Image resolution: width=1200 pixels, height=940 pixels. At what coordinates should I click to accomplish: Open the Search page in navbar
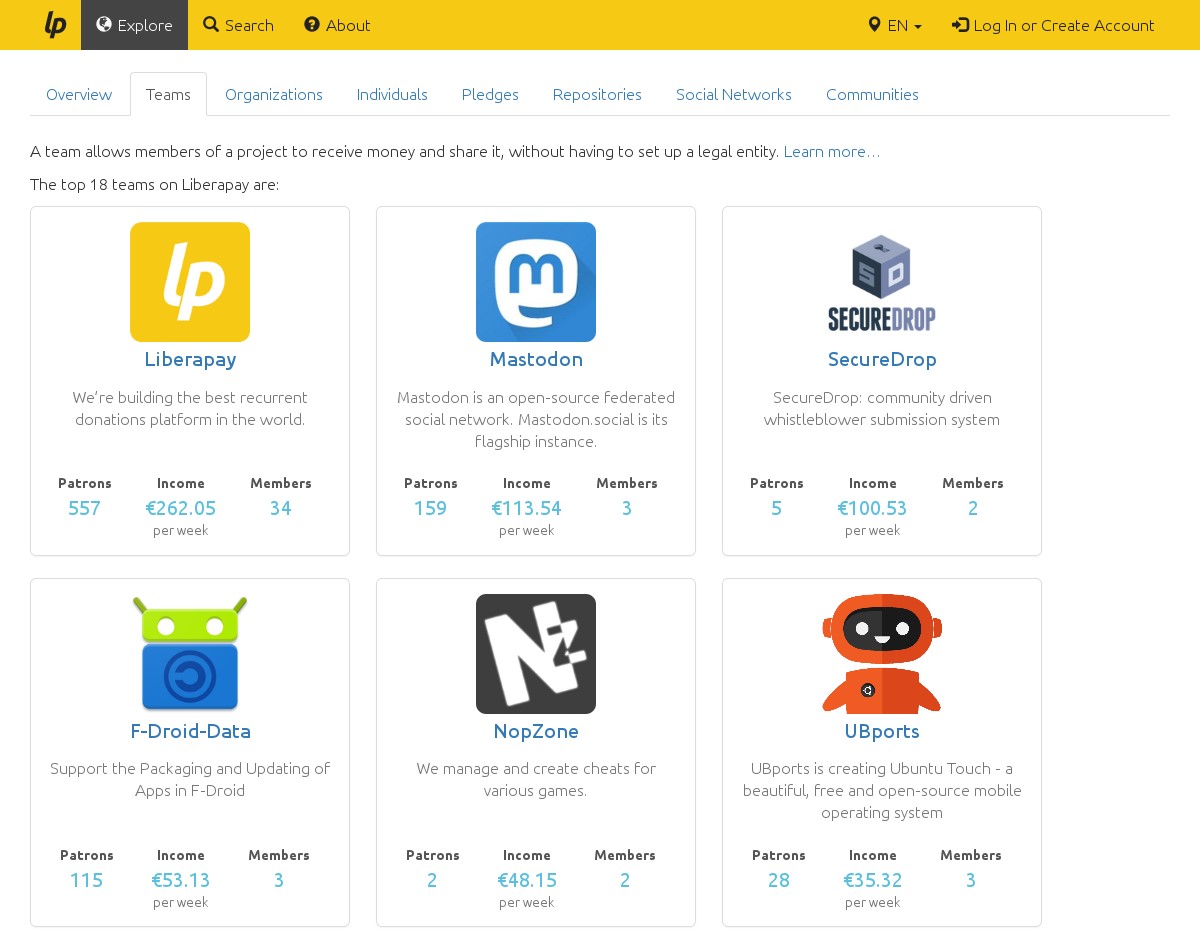pyautogui.click(x=238, y=25)
